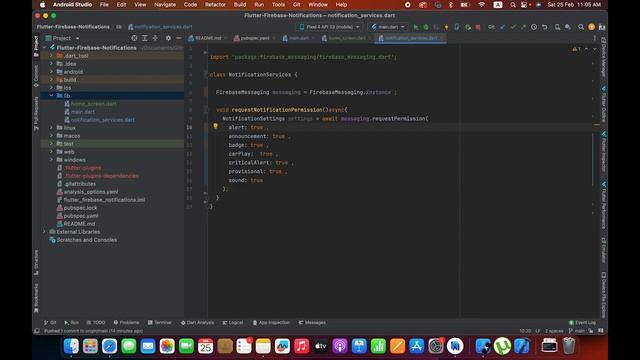This screenshot has height=360, width=640.
Task: Open main.dart in the Project tree
Action: click(x=83, y=112)
